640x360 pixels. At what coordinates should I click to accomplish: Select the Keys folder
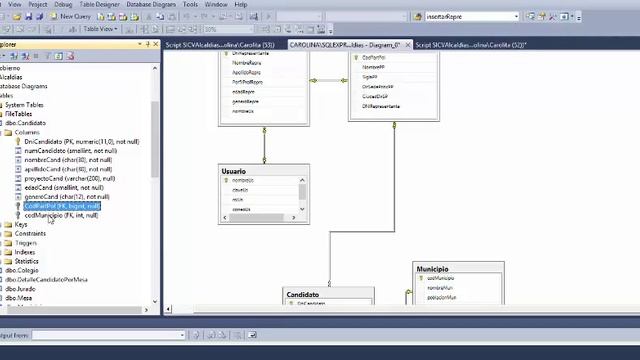click(21, 224)
